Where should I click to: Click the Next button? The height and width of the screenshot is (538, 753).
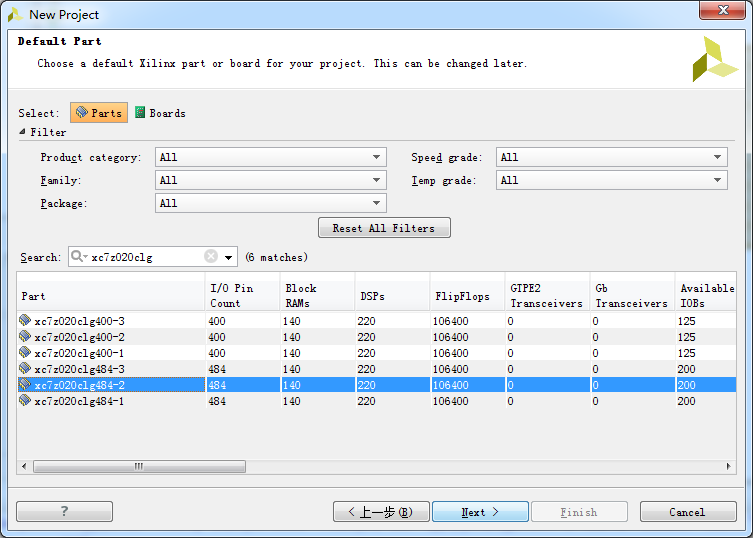480,512
